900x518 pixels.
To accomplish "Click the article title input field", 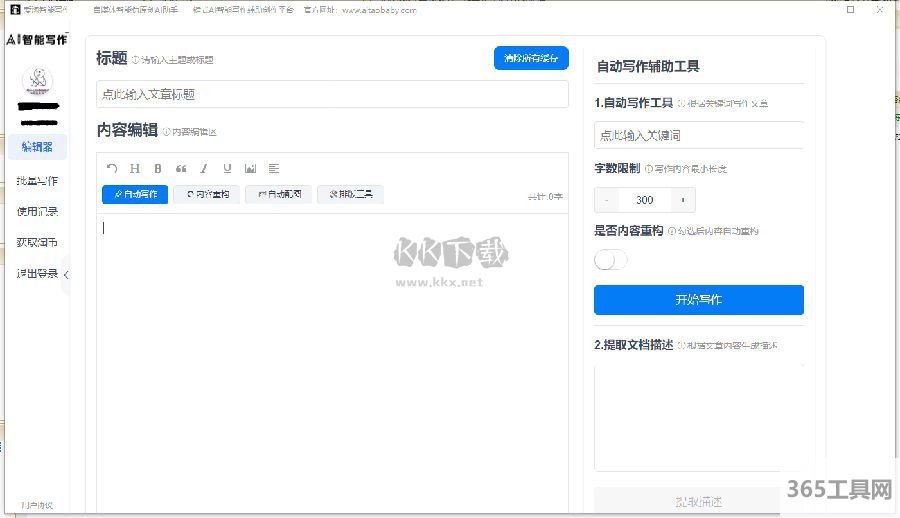I will click(x=332, y=95).
